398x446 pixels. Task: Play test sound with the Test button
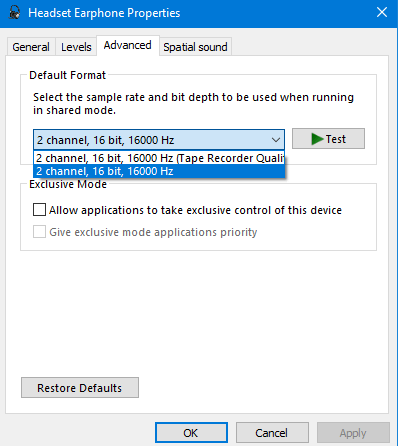click(328, 139)
